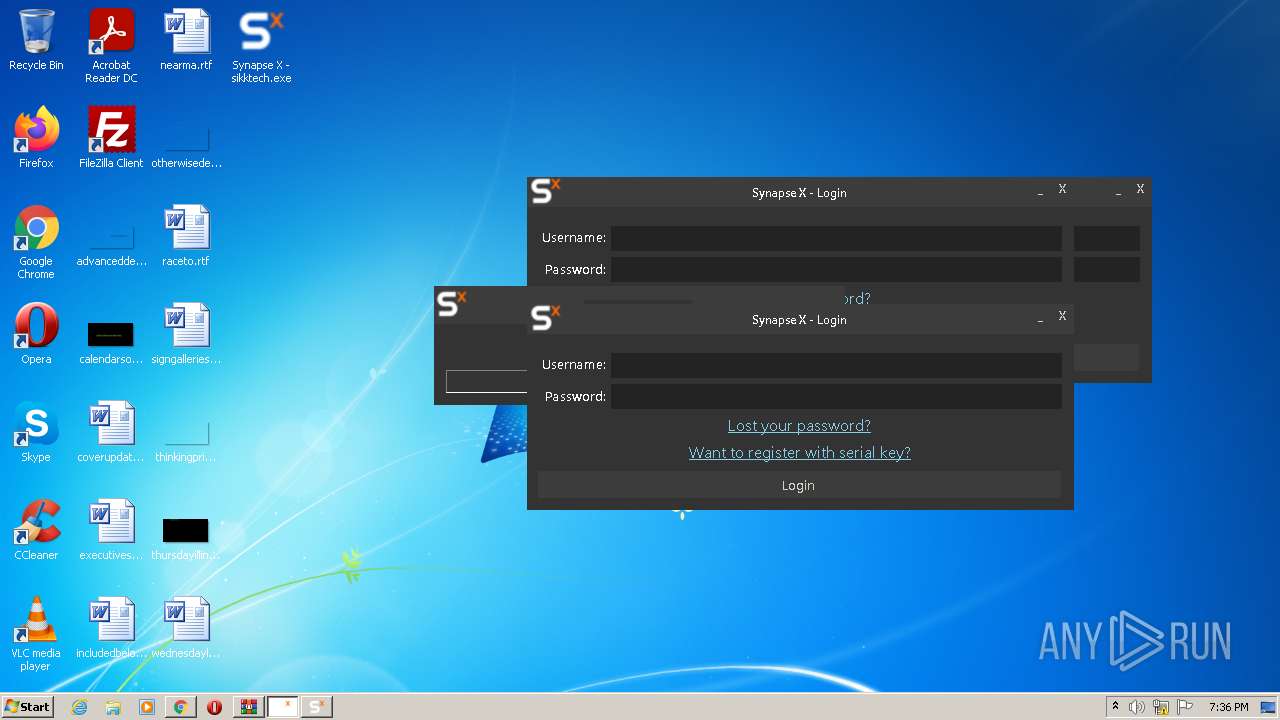Click the Lost your password? link
The height and width of the screenshot is (720, 1280).
pos(799,425)
